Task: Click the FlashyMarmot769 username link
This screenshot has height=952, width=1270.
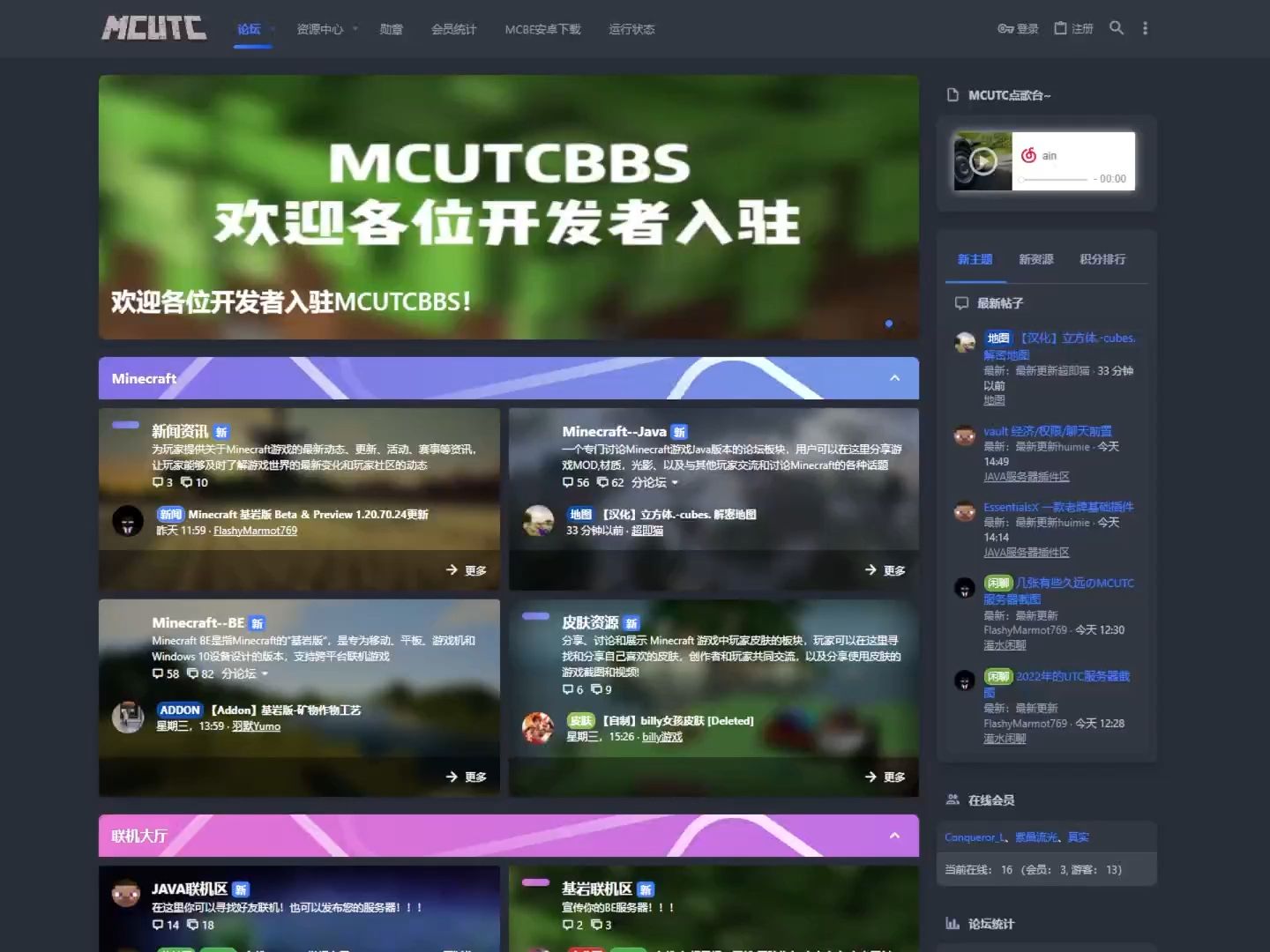Action: (255, 531)
